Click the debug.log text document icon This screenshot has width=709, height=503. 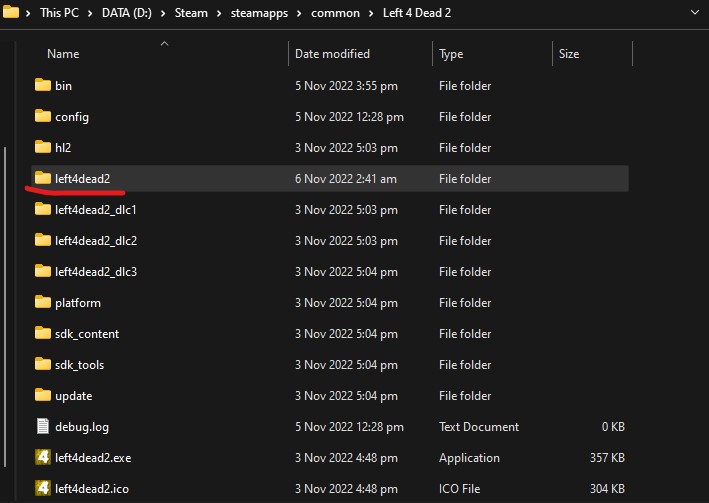pyautogui.click(x=42, y=427)
